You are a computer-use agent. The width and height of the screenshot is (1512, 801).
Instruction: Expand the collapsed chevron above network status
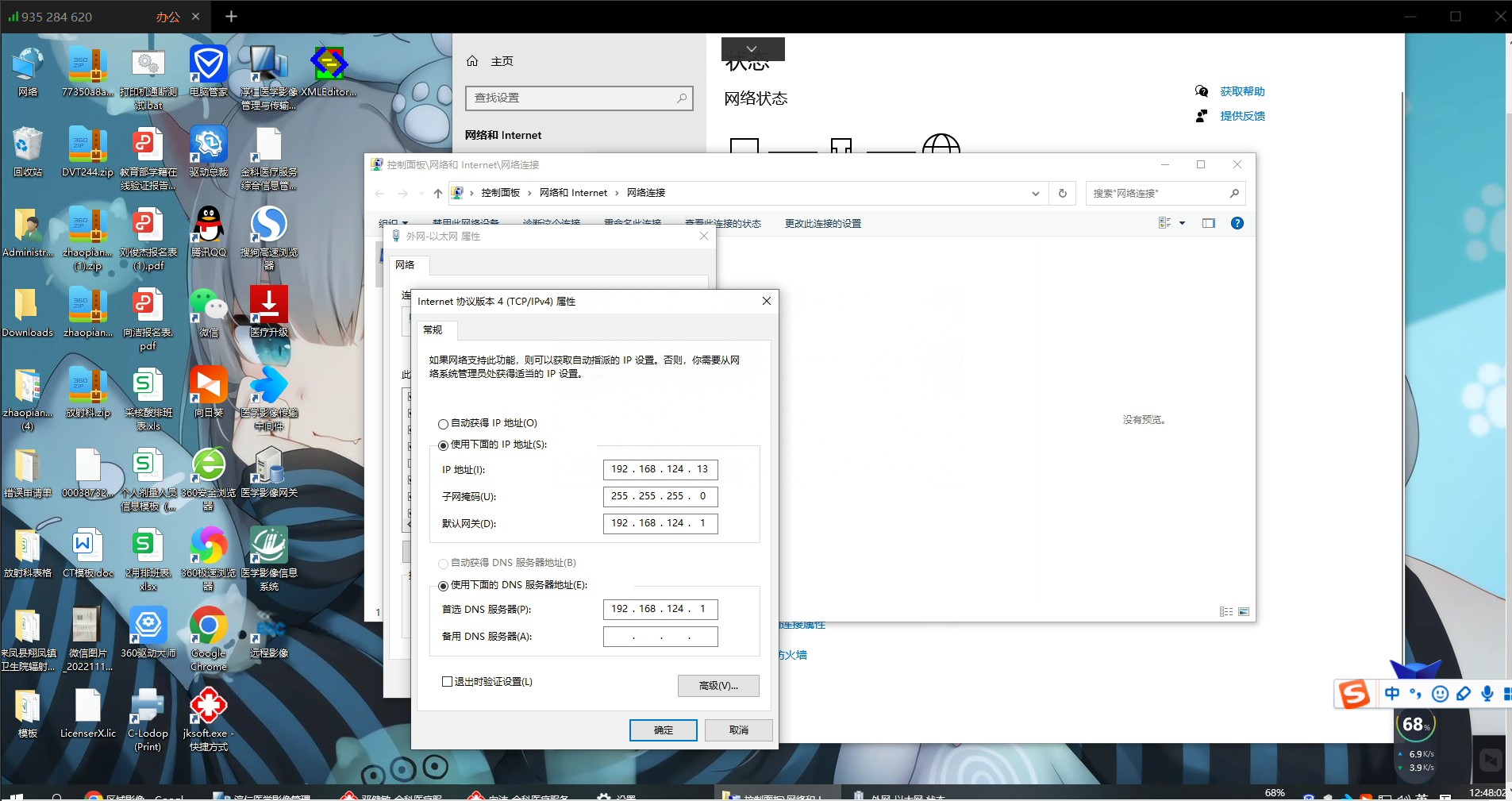(x=752, y=49)
